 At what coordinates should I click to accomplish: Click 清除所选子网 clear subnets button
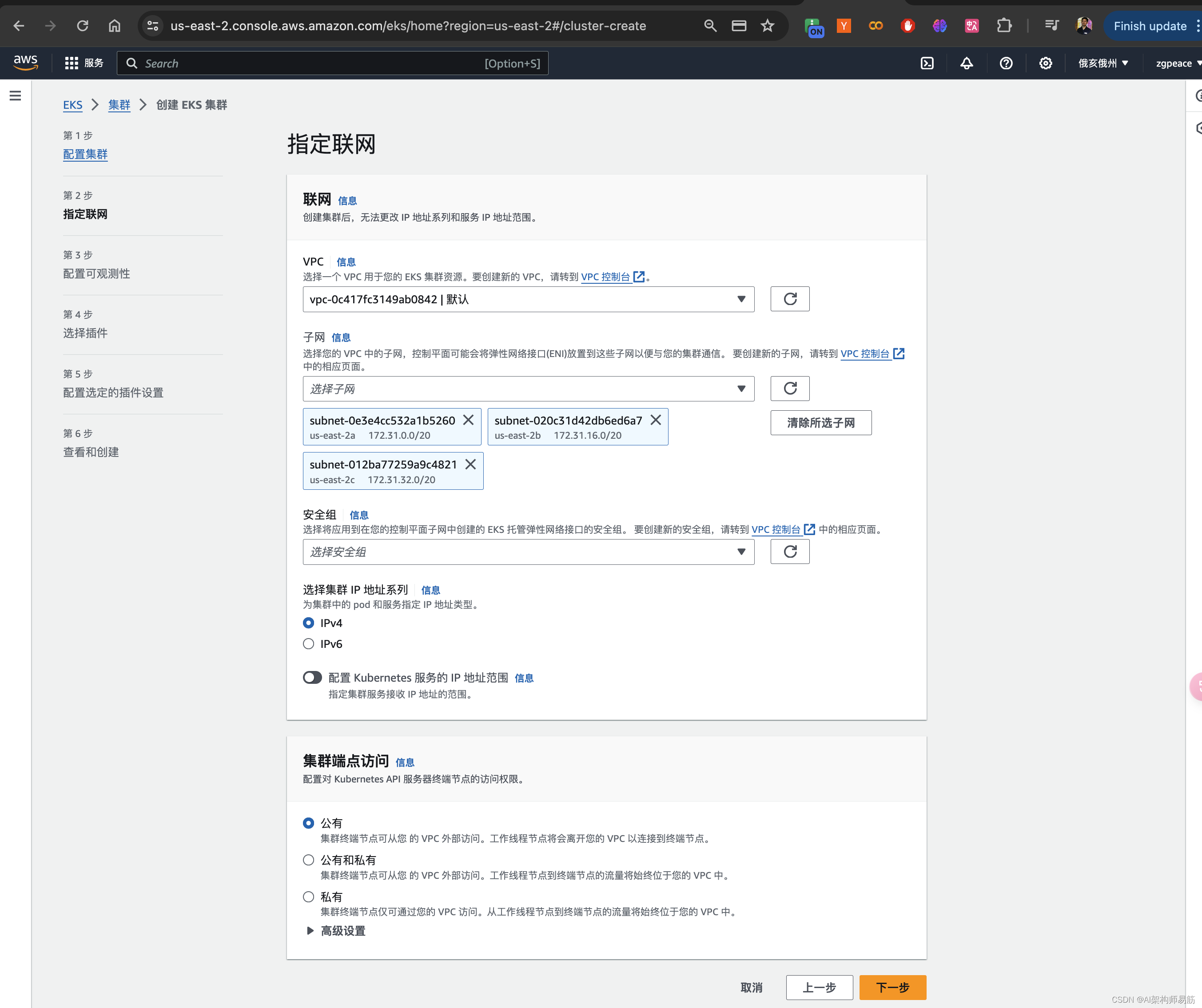click(820, 422)
